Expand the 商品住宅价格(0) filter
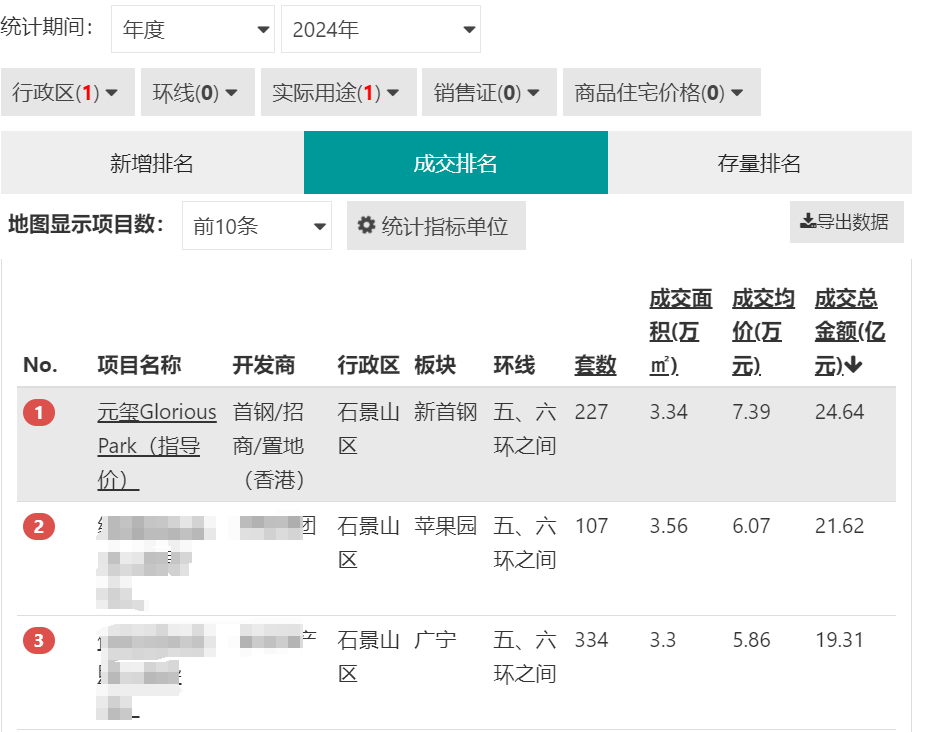Screen dimensions: 925x732 661,92
